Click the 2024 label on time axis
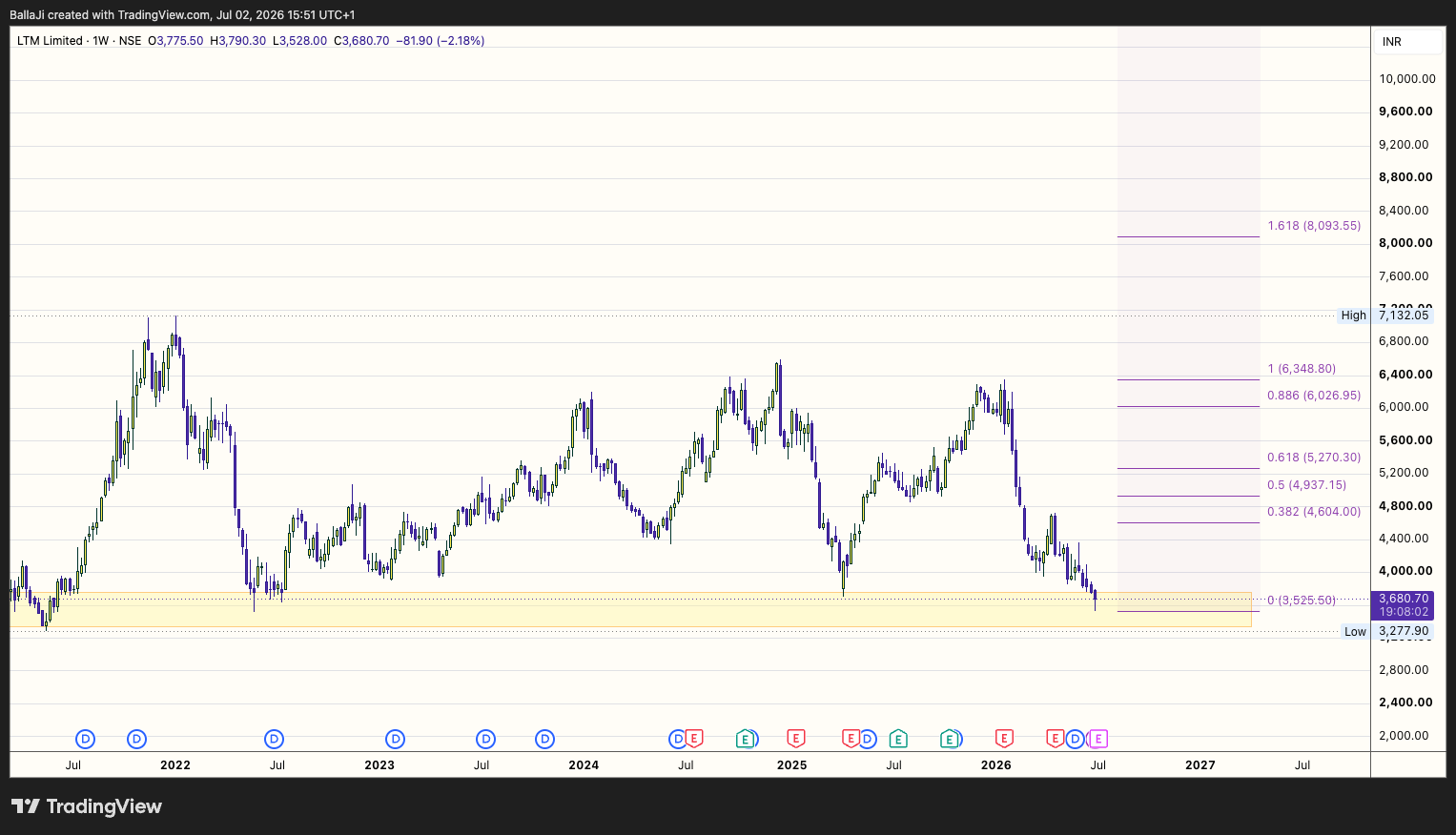The height and width of the screenshot is (835, 1456). [x=584, y=764]
